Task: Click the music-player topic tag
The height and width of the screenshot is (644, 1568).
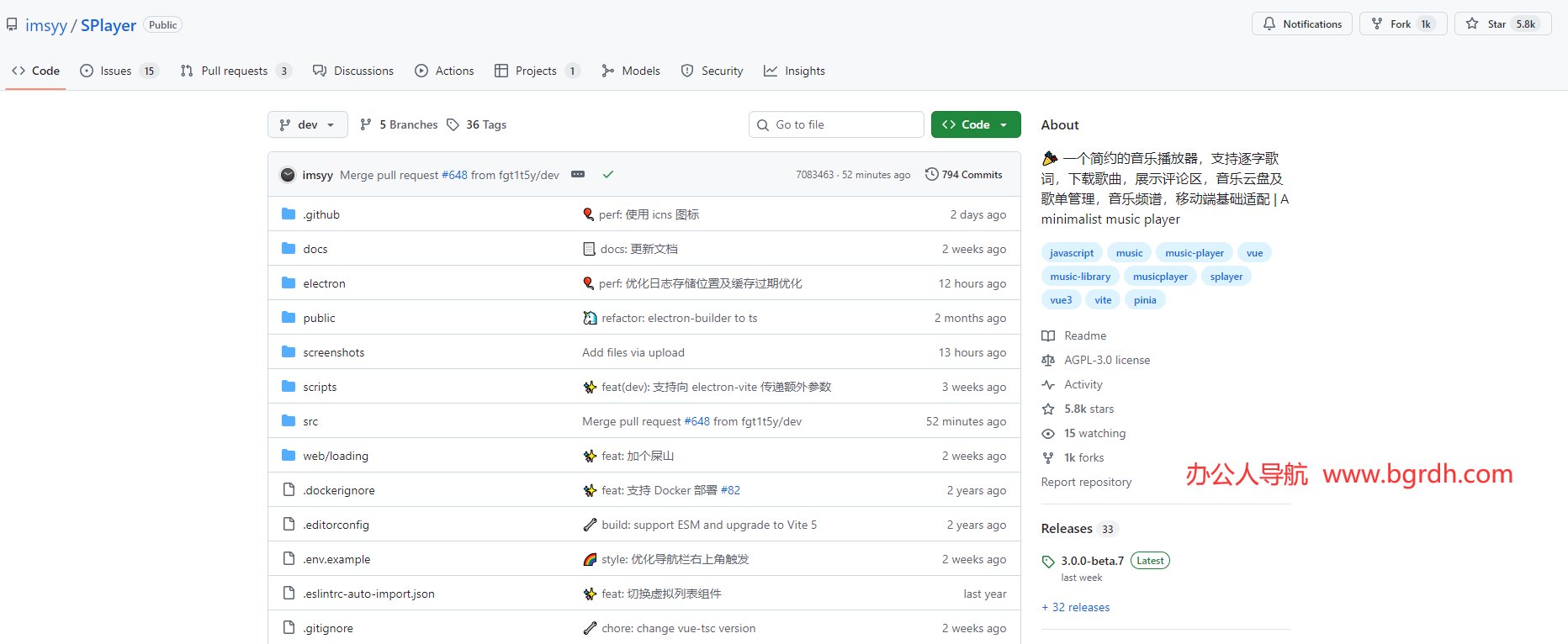Action: tap(1195, 252)
